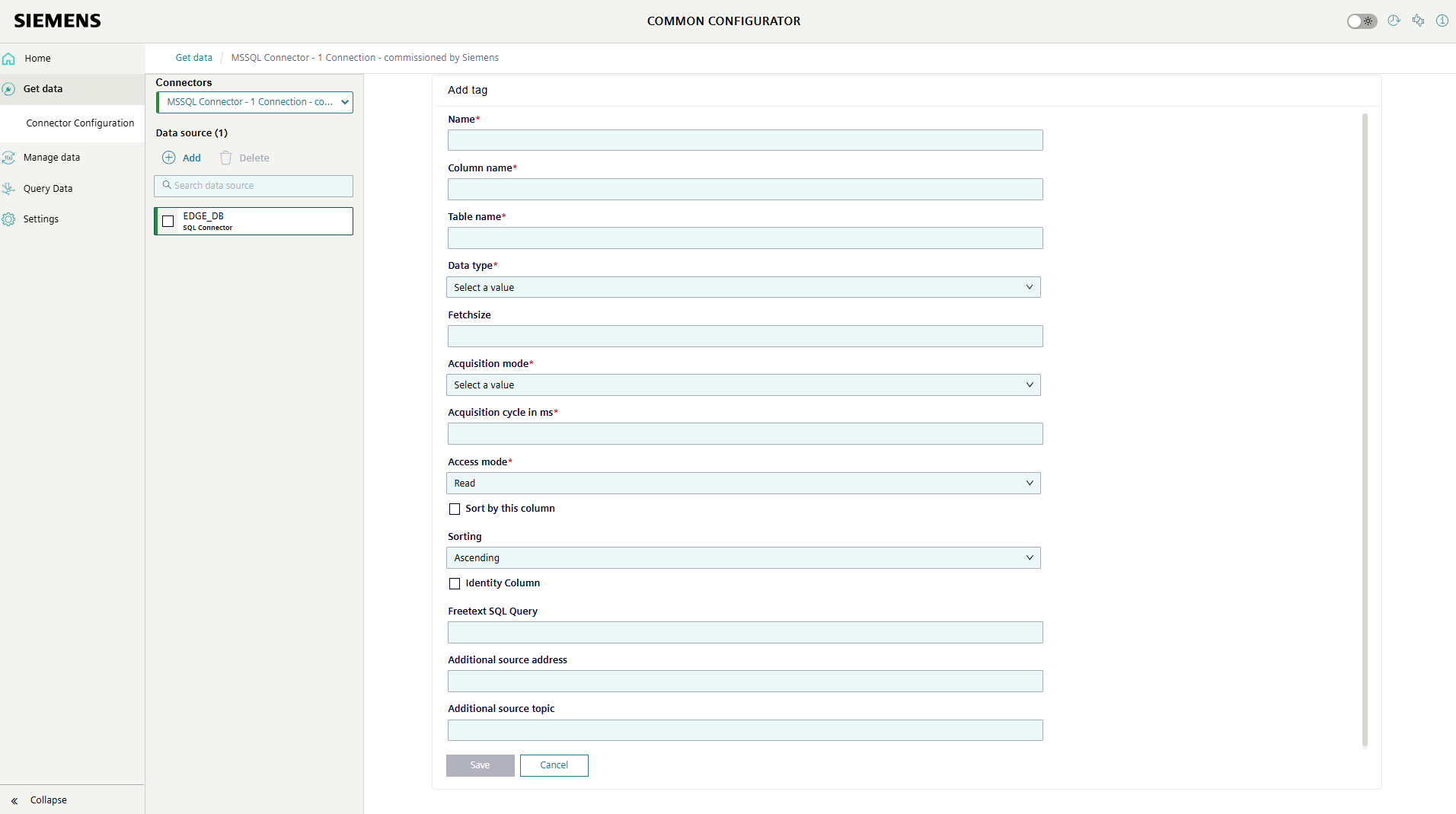The width and height of the screenshot is (1456, 814).
Task: Open feedback via the thumbs up/down icon
Action: click(x=1418, y=21)
